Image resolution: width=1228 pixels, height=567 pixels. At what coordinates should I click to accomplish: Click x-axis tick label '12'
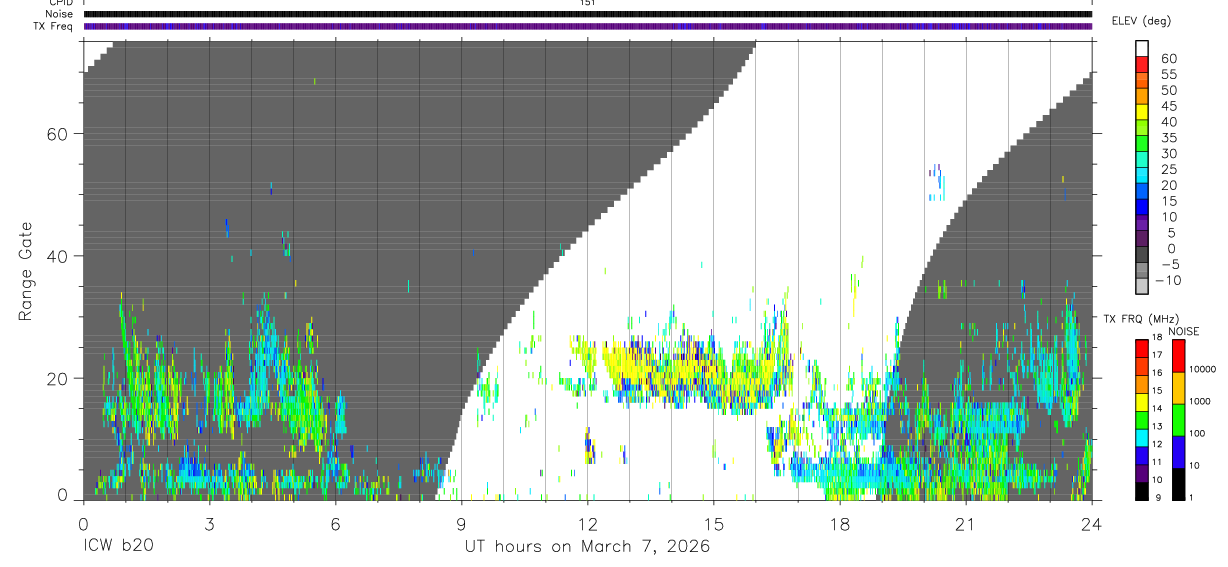(x=587, y=524)
